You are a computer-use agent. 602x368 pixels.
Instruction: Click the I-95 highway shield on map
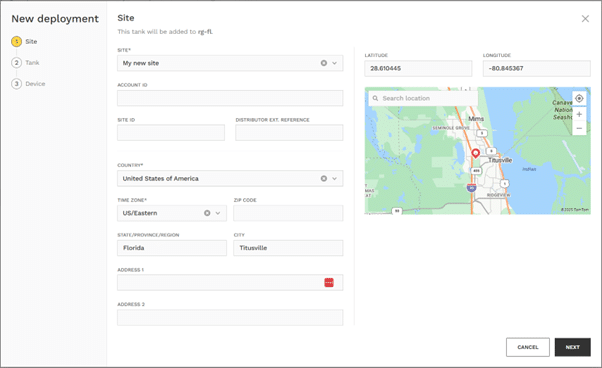pyautogui.click(x=471, y=188)
